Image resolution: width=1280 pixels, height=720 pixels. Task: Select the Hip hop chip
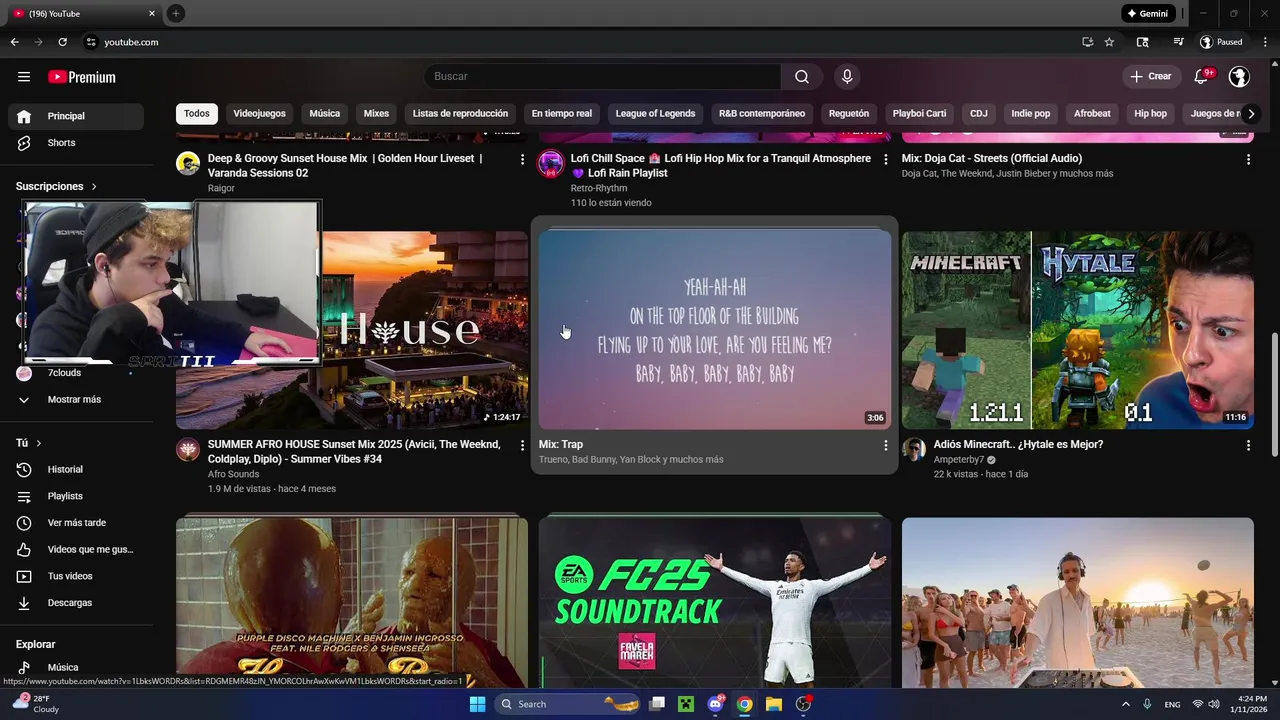click(1150, 114)
